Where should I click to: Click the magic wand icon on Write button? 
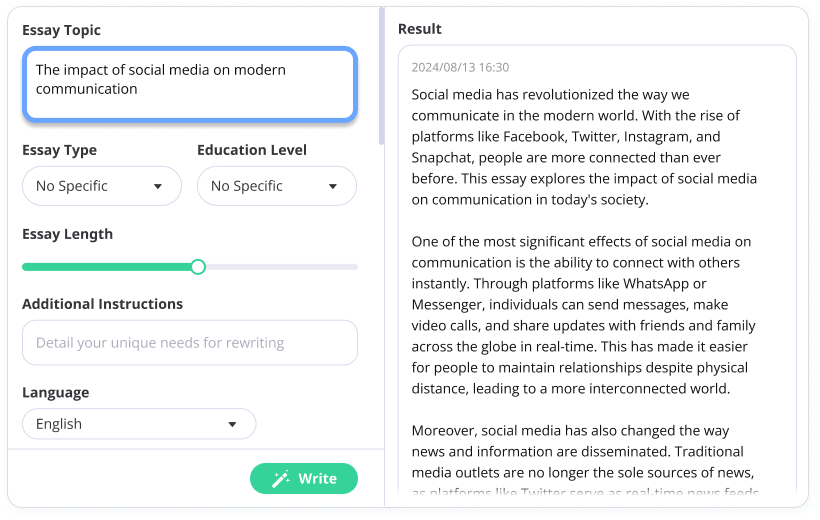(x=281, y=478)
